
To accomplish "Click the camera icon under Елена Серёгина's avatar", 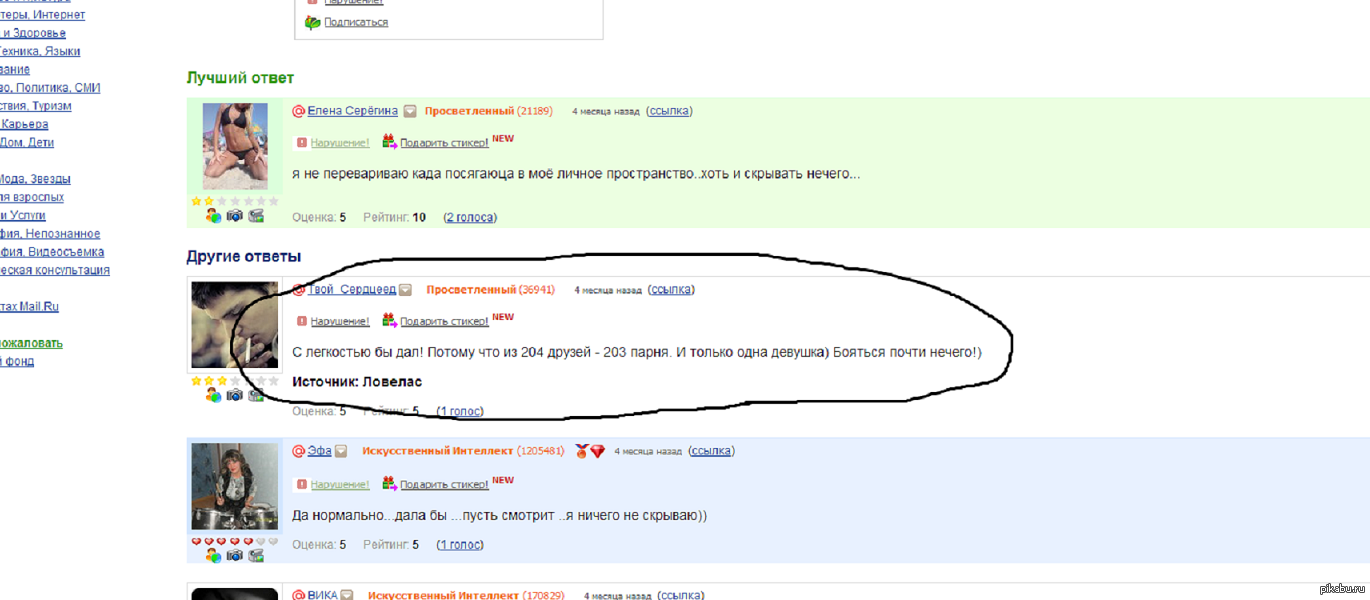I will pos(234,215).
